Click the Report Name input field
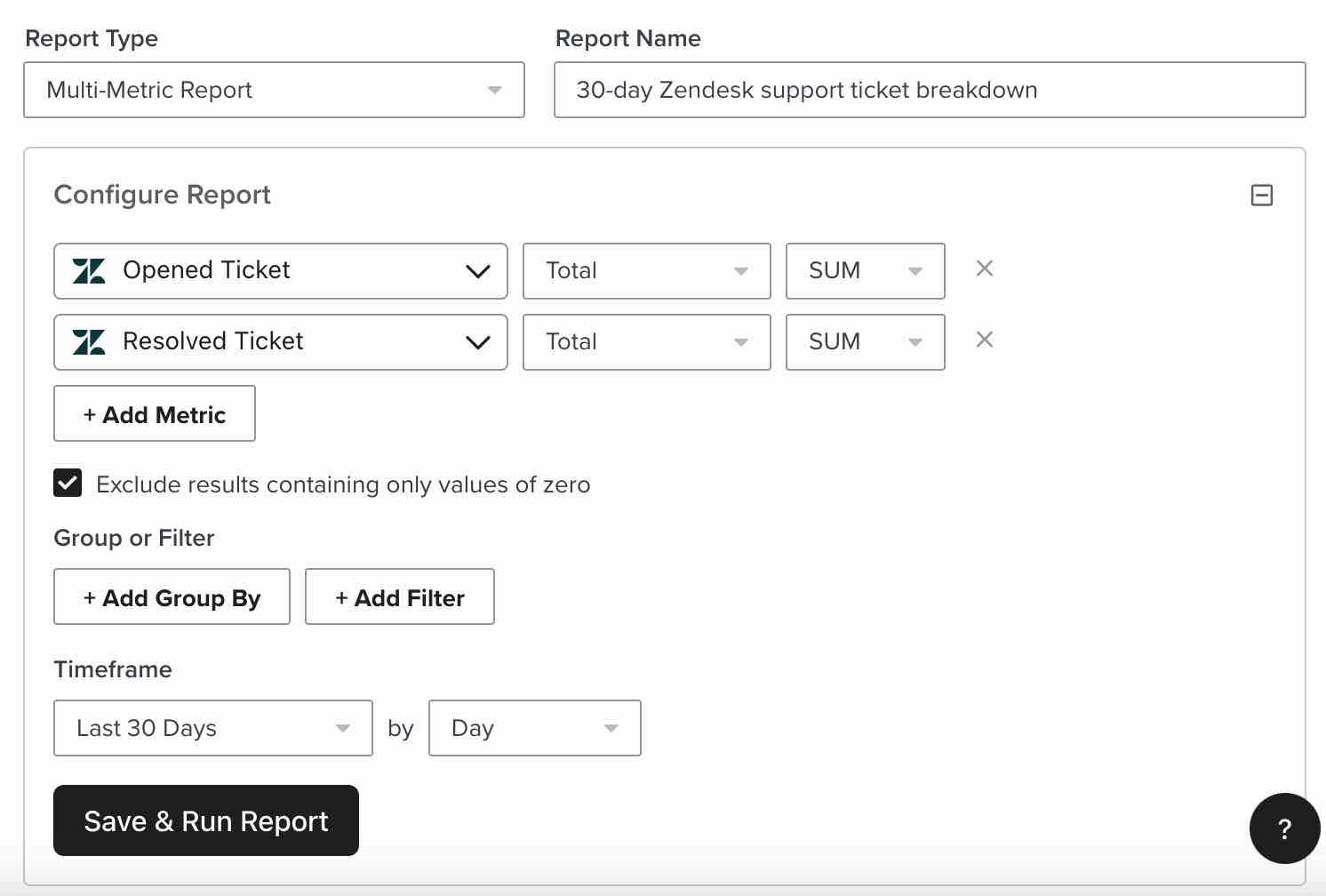Screen dimensions: 1326x896 pyautogui.click(x=929, y=90)
